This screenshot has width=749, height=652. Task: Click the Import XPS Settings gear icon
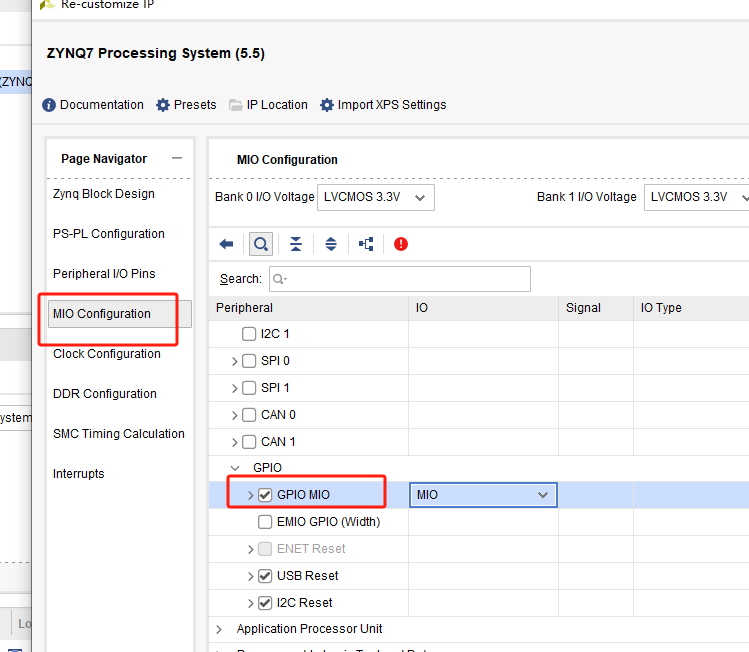tap(327, 105)
